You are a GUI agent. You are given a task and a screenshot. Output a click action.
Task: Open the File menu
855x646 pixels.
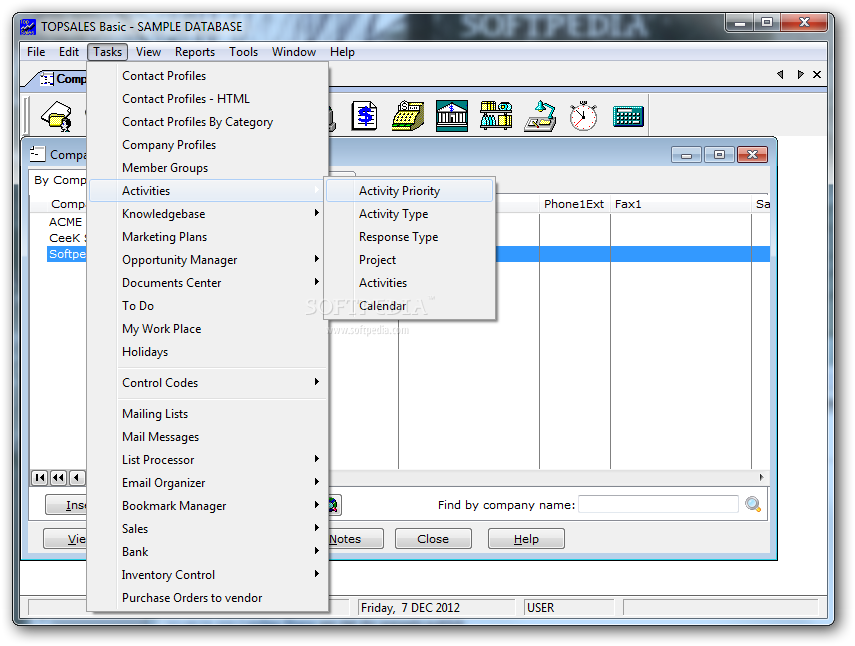[36, 52]
